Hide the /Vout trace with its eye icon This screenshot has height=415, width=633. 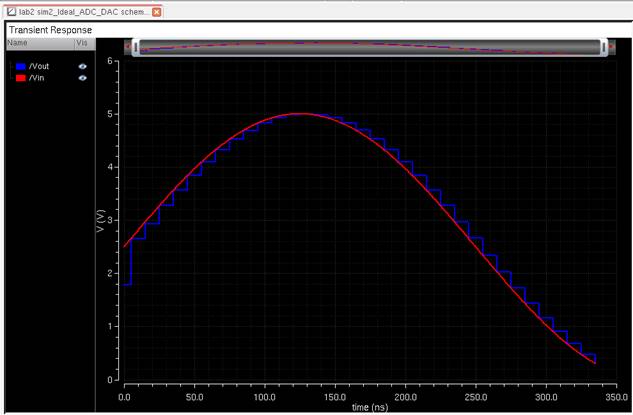(x=83, y=66)
